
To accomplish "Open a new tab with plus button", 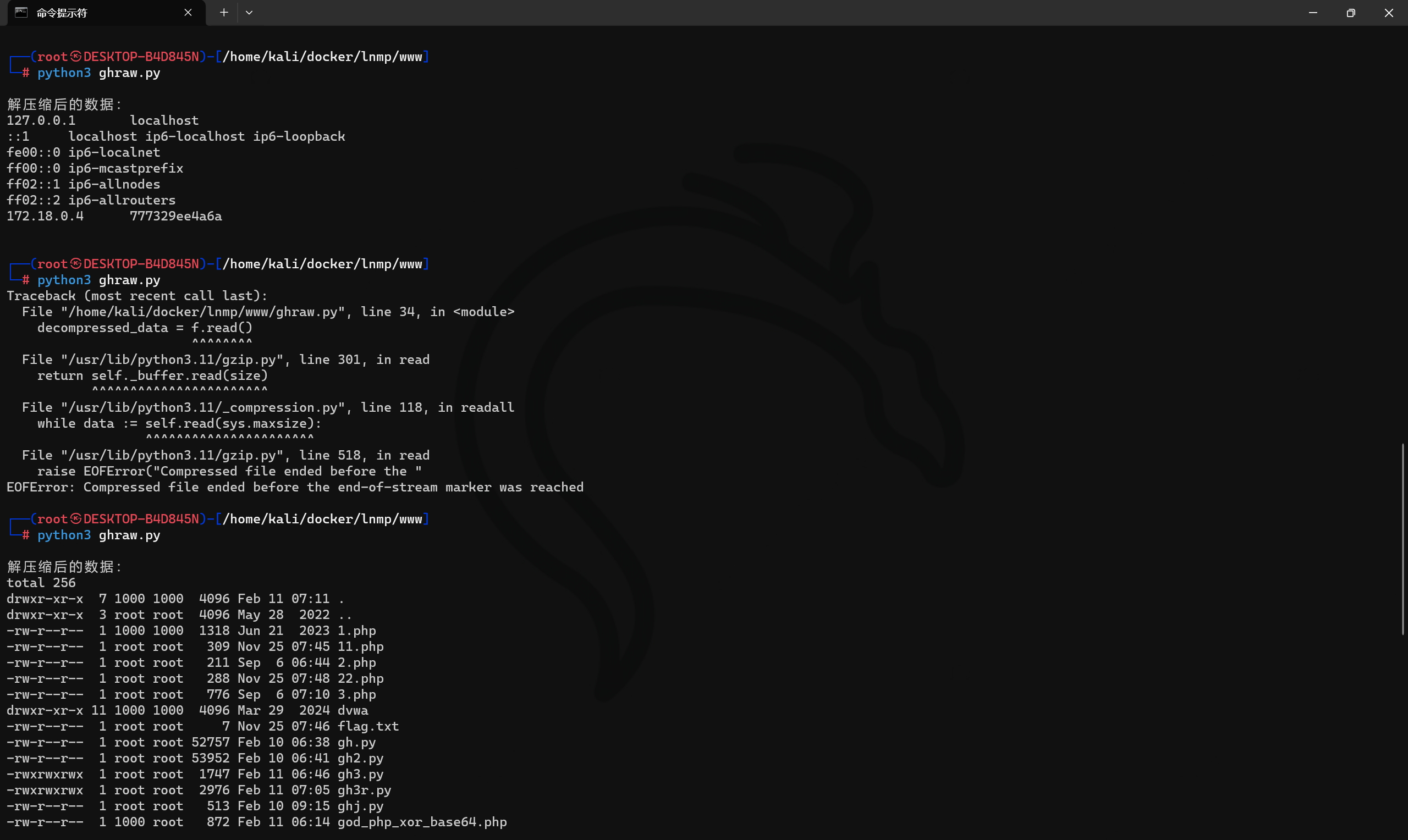I will point(224,13).
